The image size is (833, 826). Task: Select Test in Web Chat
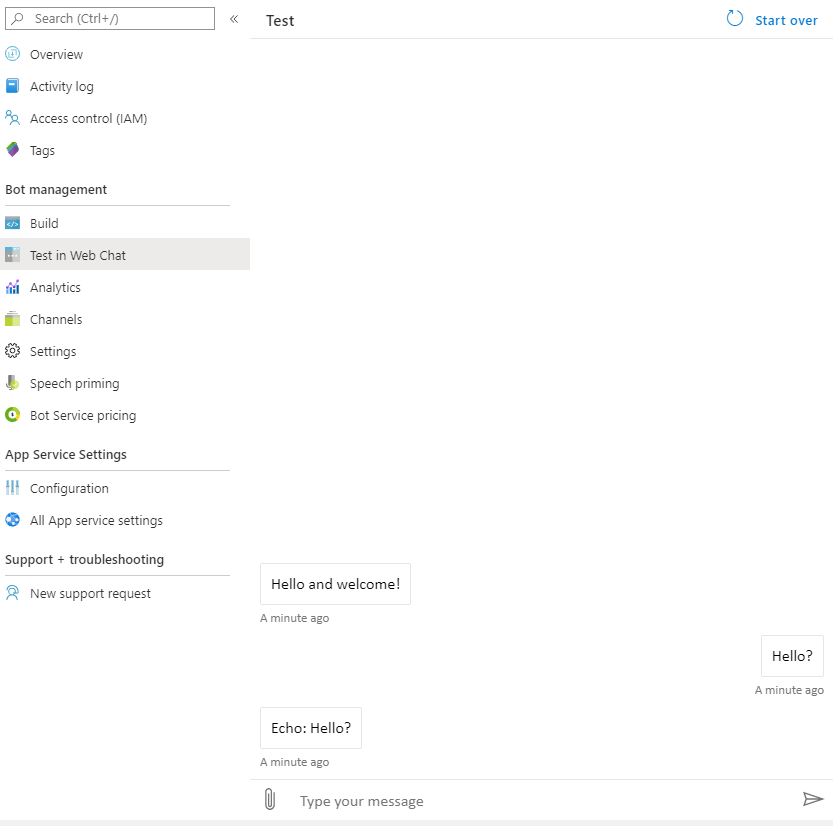click(78, 256)
